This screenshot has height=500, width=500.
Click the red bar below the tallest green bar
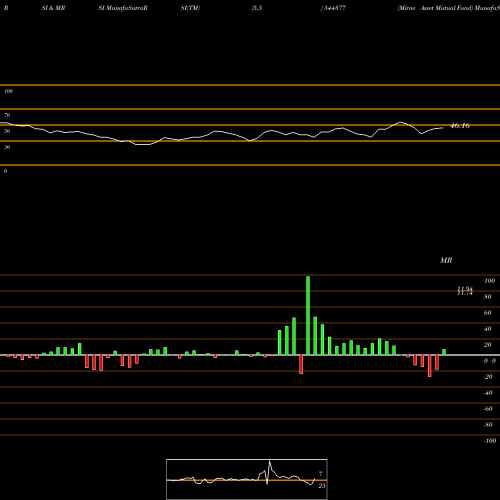301,364
